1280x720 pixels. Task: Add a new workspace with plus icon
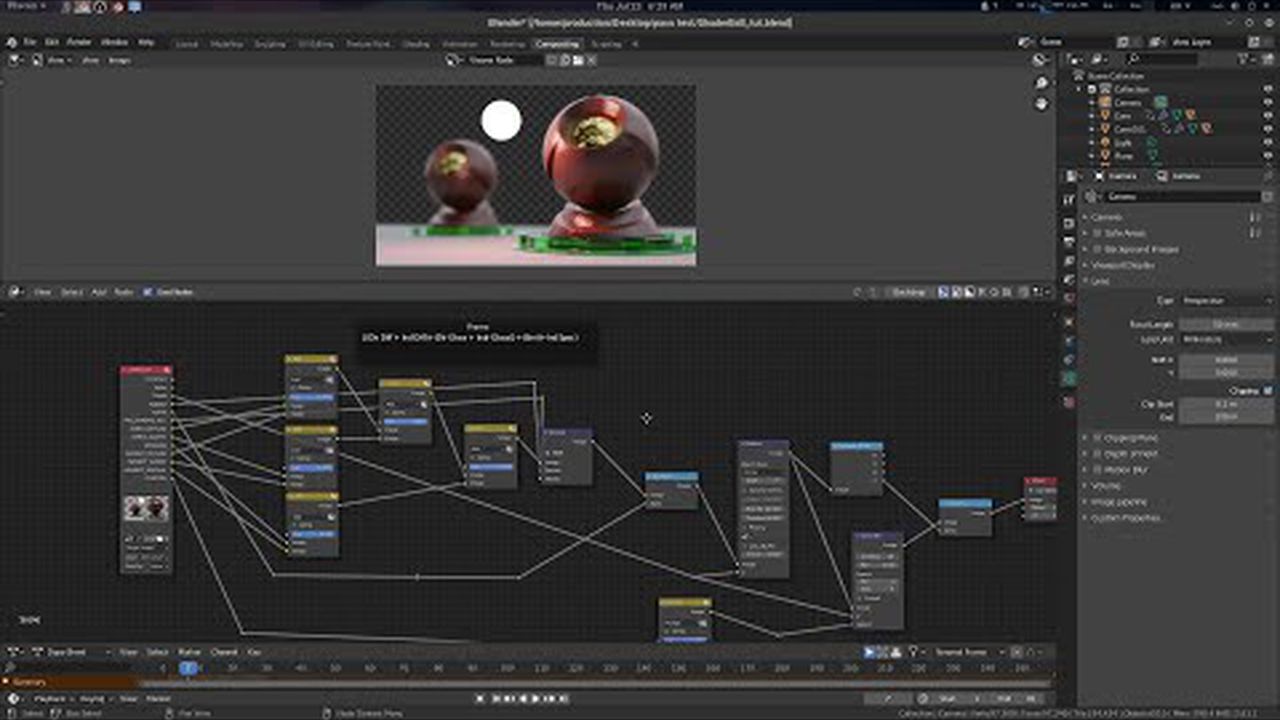(x=634, y=44)
